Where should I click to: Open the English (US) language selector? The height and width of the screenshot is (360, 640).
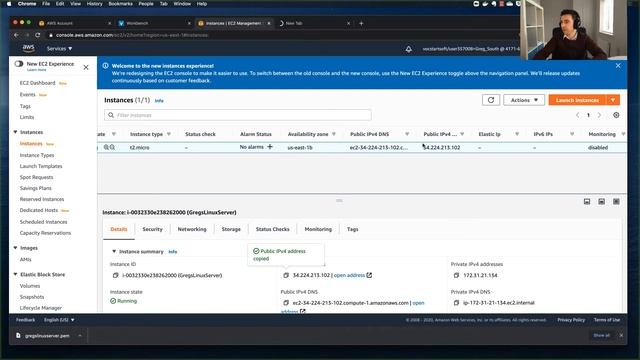pyautogui.click(x=59, y=320)
